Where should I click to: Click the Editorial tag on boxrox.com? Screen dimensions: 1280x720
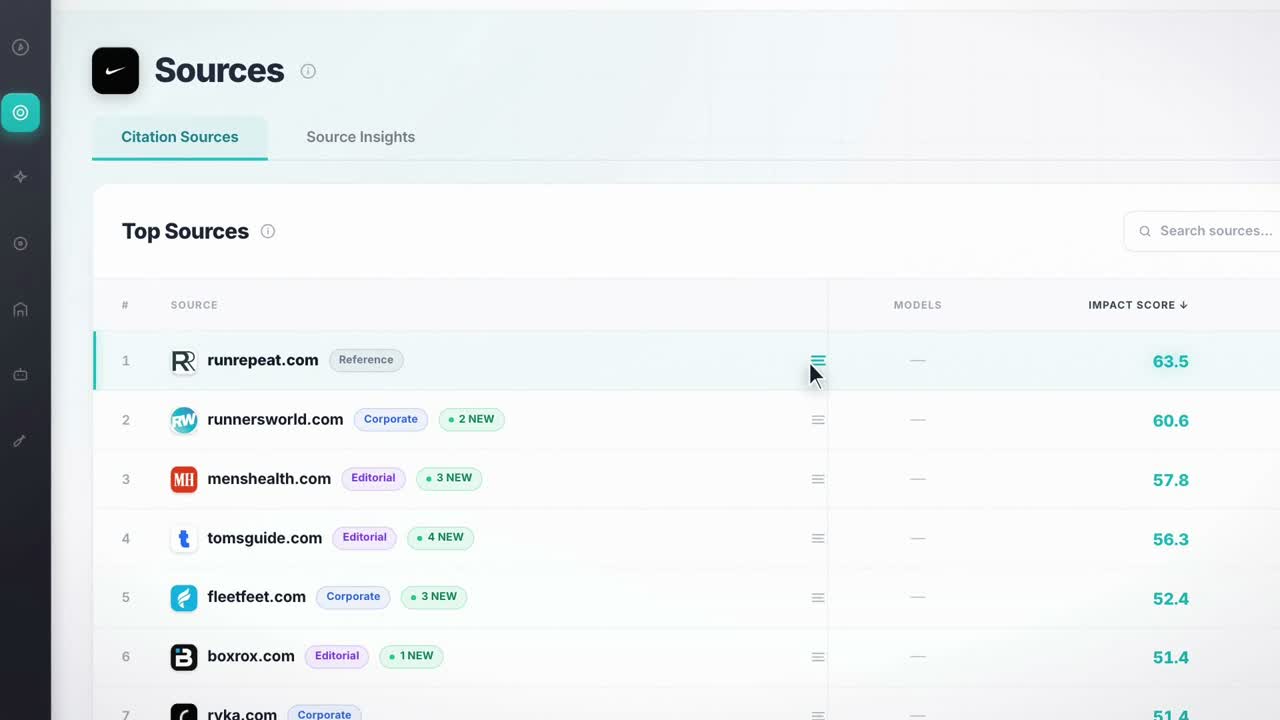coord(337,656)
